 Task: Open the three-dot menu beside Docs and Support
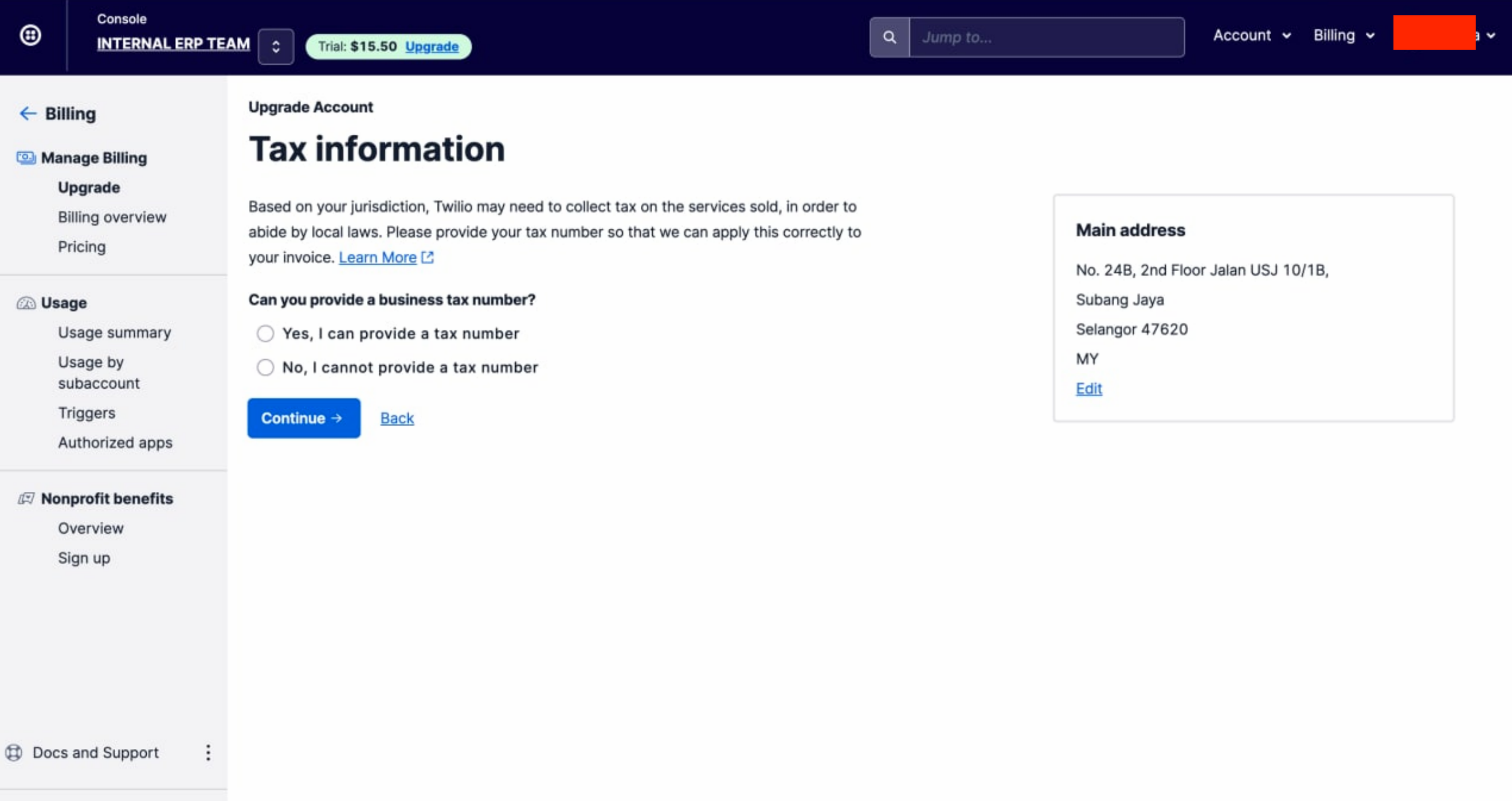pyautogui.click(x=208, y=752)
